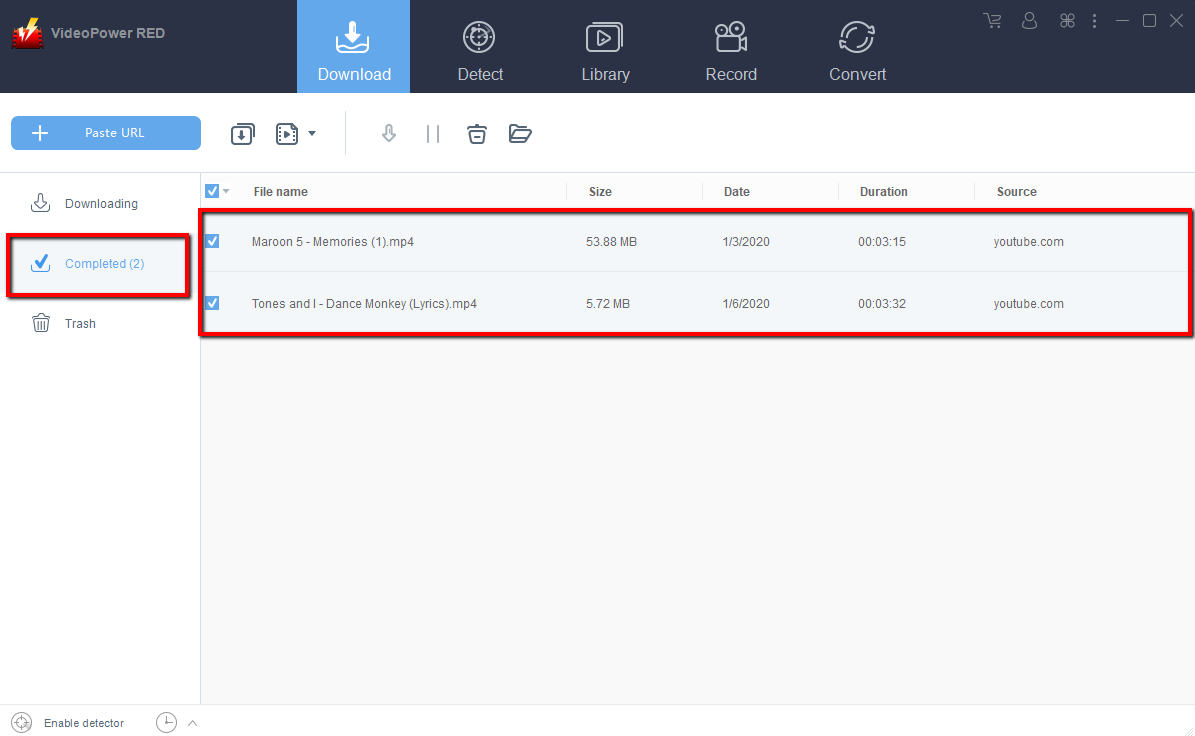Click the start download arrow icon
This screenshot has width=1195, height=736.
(x=389, y=134)
